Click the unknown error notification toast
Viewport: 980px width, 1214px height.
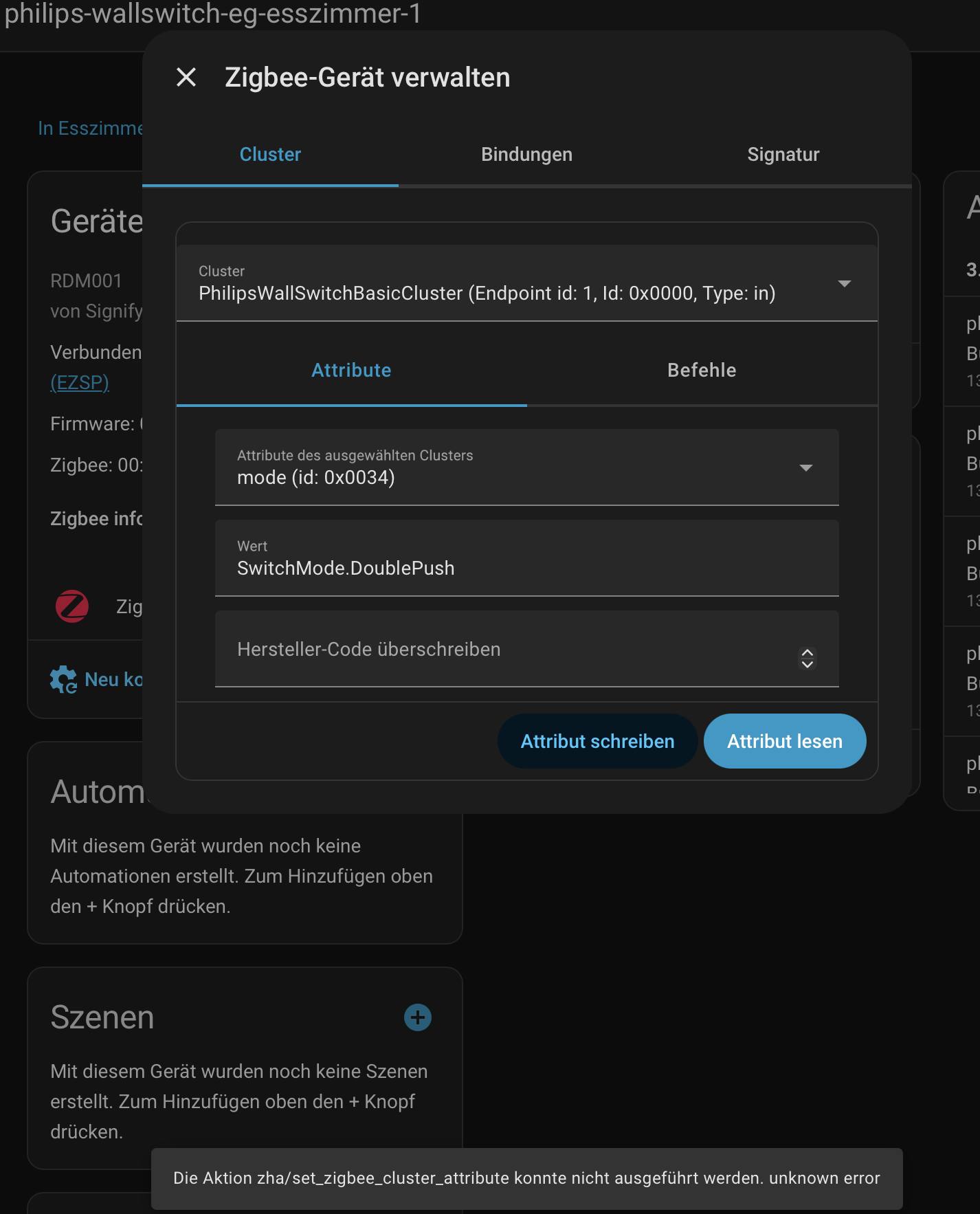coord(526,1178)
